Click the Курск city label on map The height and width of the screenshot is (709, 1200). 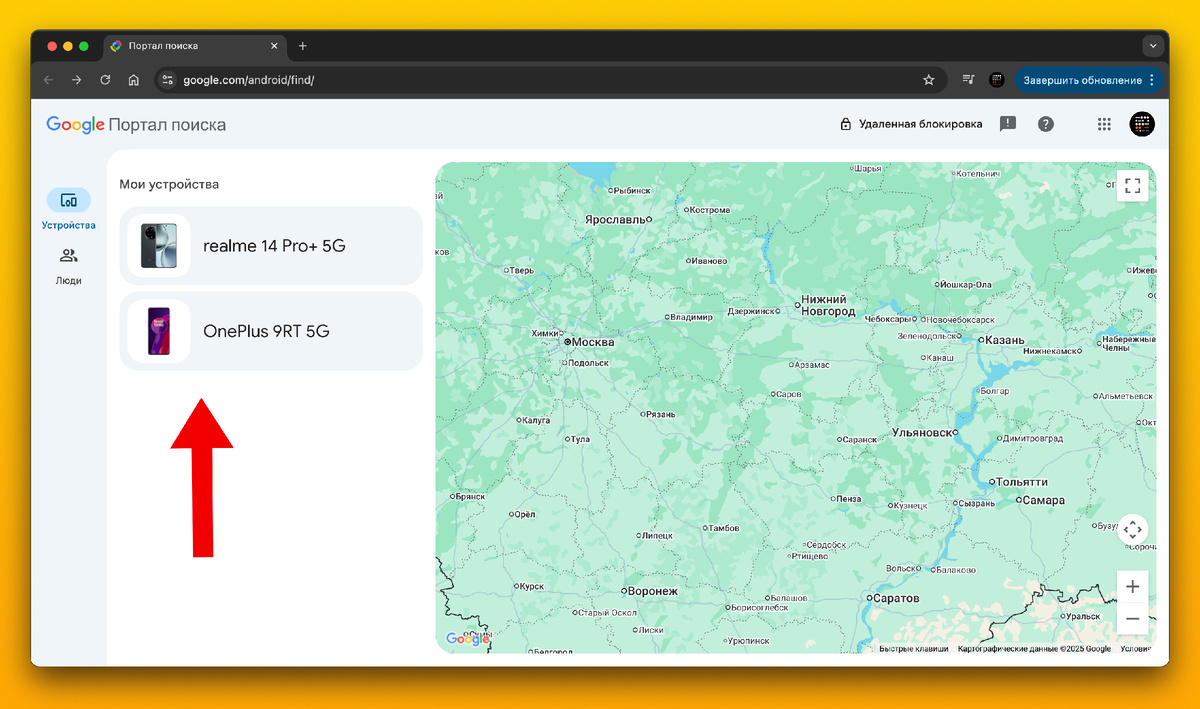pyautogui.click(x=530, y=586)
